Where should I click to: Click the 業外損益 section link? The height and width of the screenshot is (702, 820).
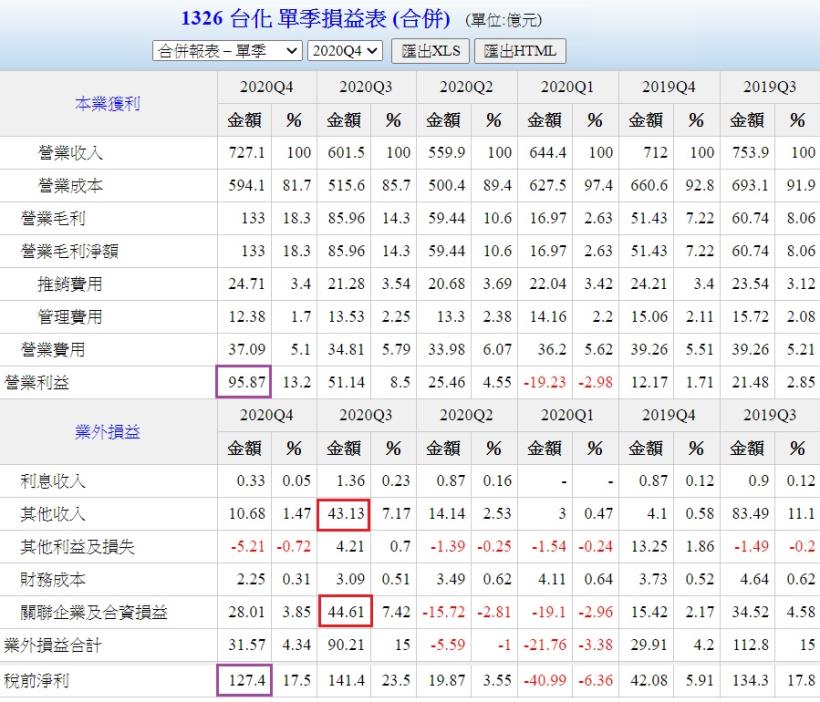click(x=108, y=432)
